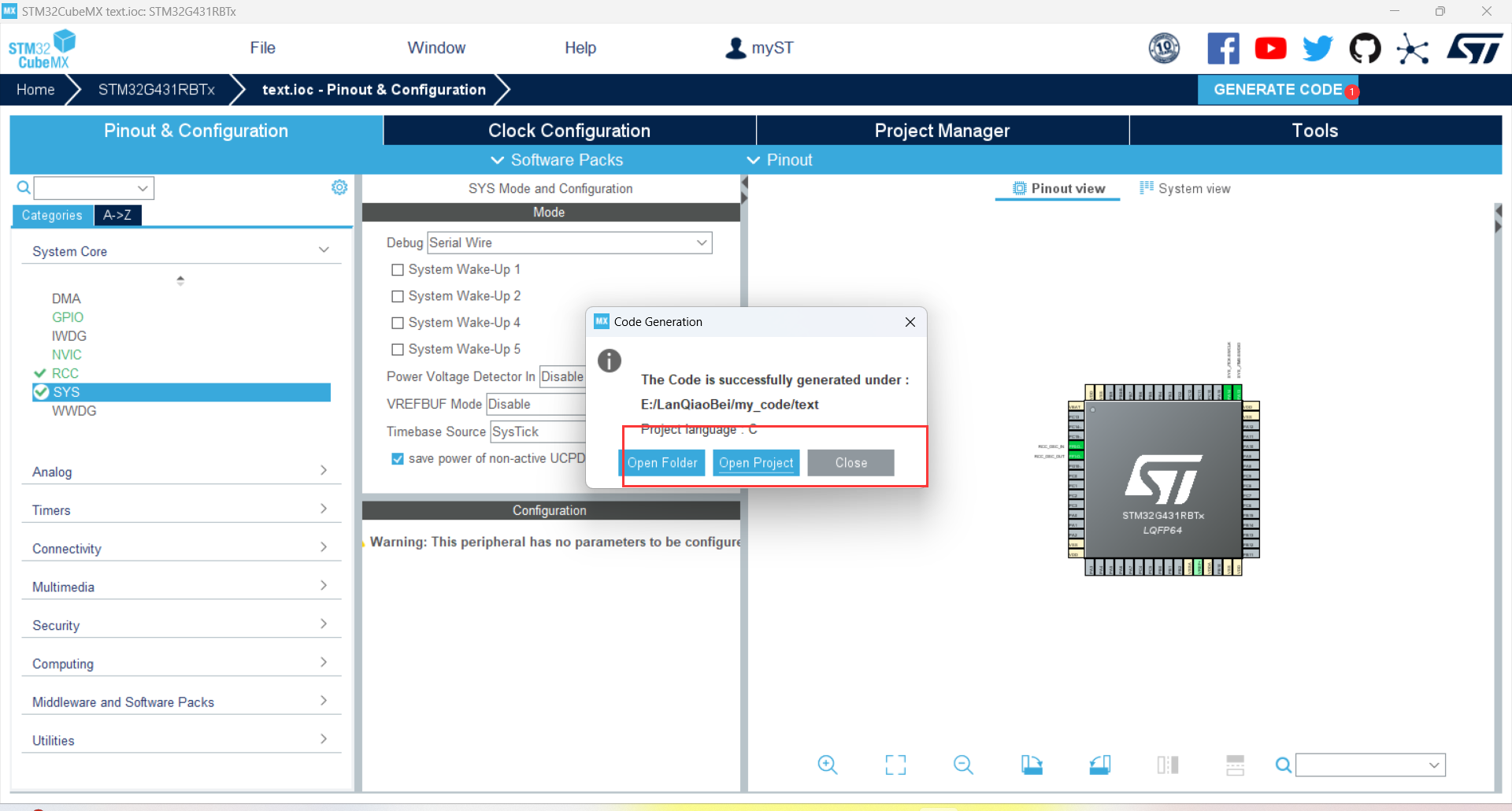Open the File menu
The height and width of the screenshot is (811, 1512).
point(262,48)
